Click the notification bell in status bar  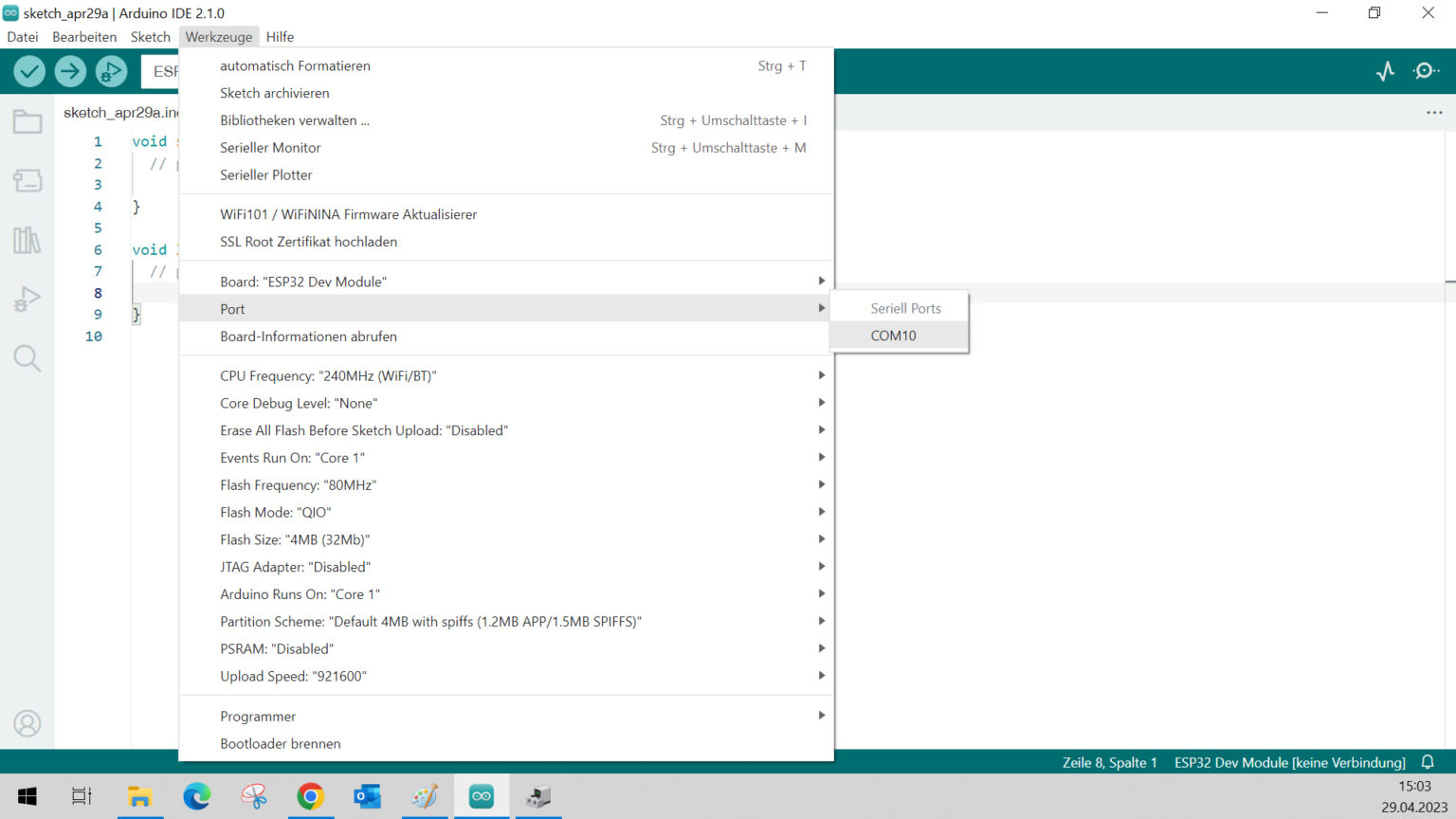click(1428, 762)
